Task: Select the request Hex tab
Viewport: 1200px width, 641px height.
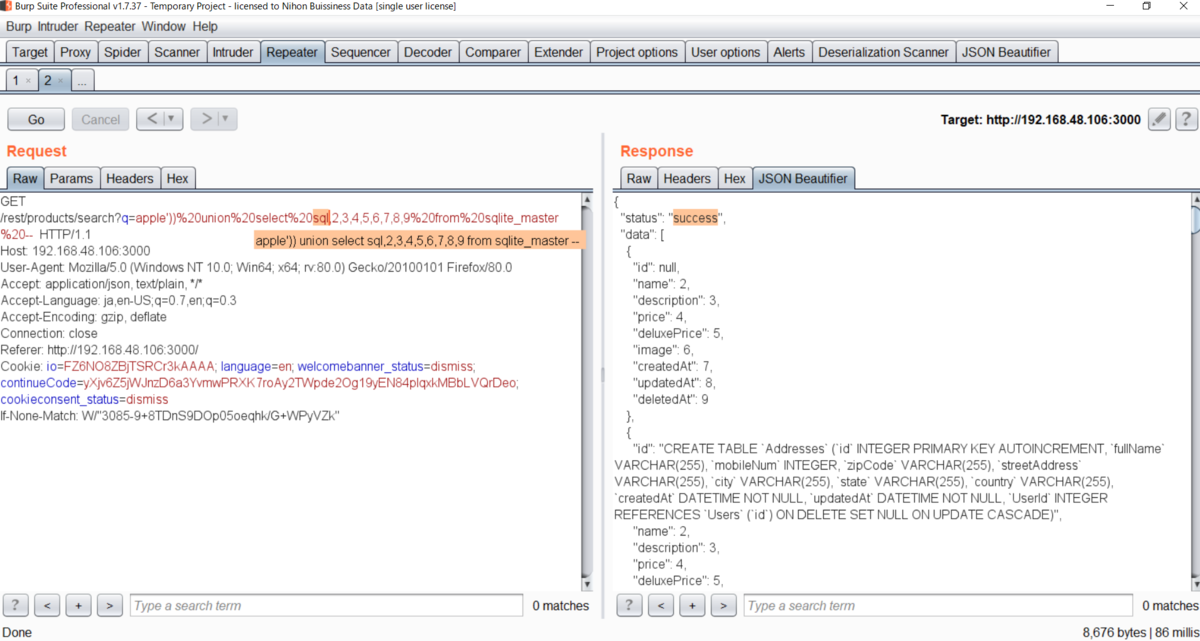Action: click(x=177, y=178)
